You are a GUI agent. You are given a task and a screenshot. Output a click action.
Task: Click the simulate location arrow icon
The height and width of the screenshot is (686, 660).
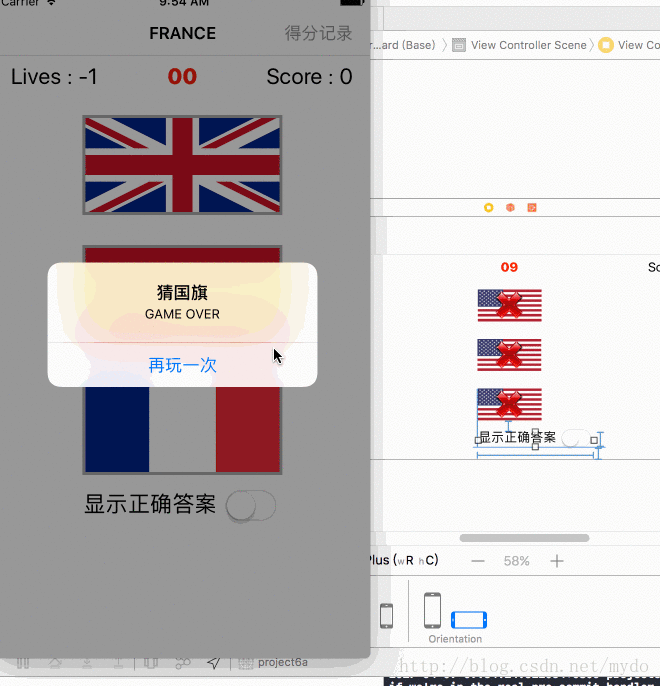click(x=213, y=663)
